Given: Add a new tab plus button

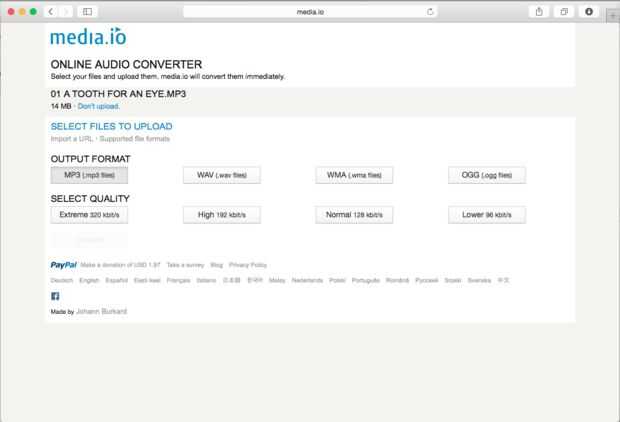Looking at the screenshot, I should tap(613, 16).
